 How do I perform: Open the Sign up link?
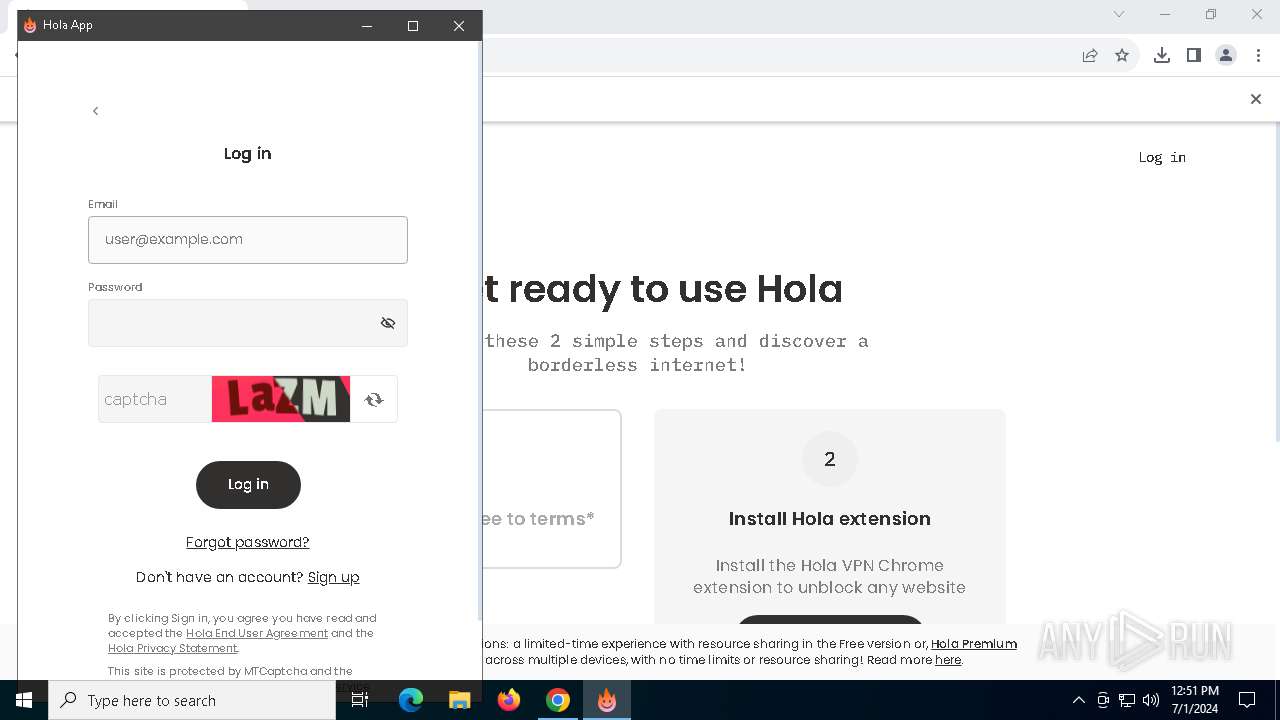(x=333, y=577)
